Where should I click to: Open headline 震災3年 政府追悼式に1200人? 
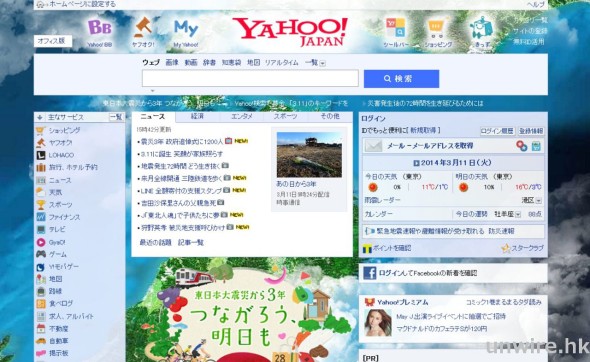[x=182, y=141]
